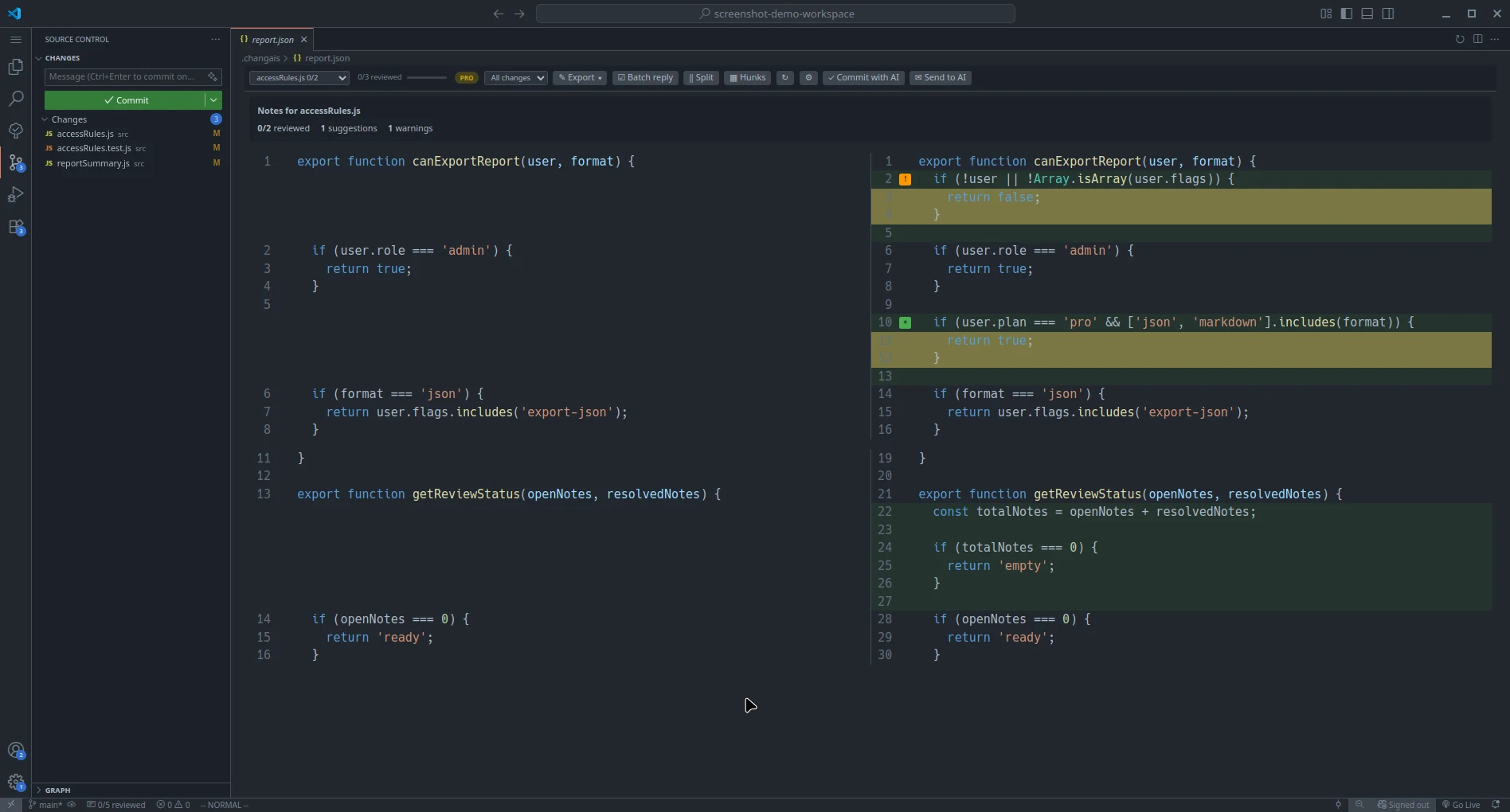Screen dimensions: 1510x812
Task: Open the hamburger application menu
Action: coord(15,39)
